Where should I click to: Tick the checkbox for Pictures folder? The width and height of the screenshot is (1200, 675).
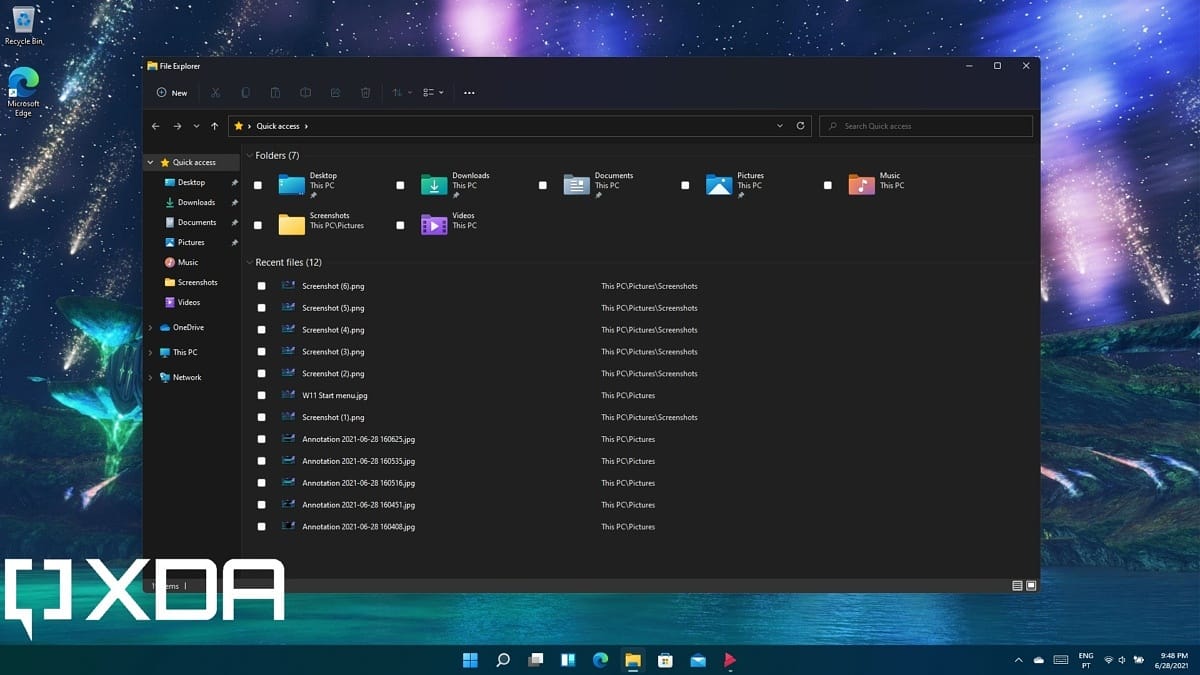(685, 185)
